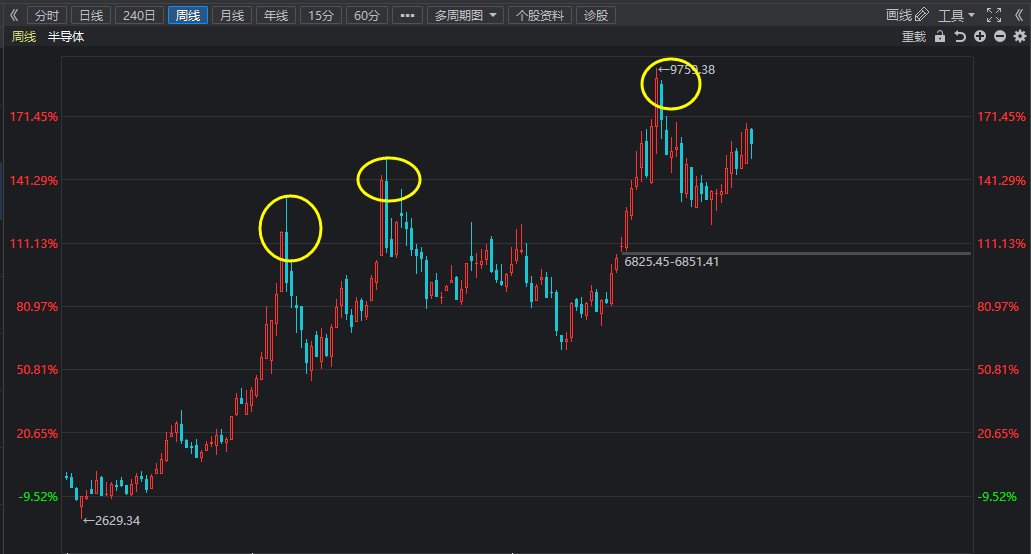
Task: Click the 半导体 sector name label
Action: (x=66, y=37)
